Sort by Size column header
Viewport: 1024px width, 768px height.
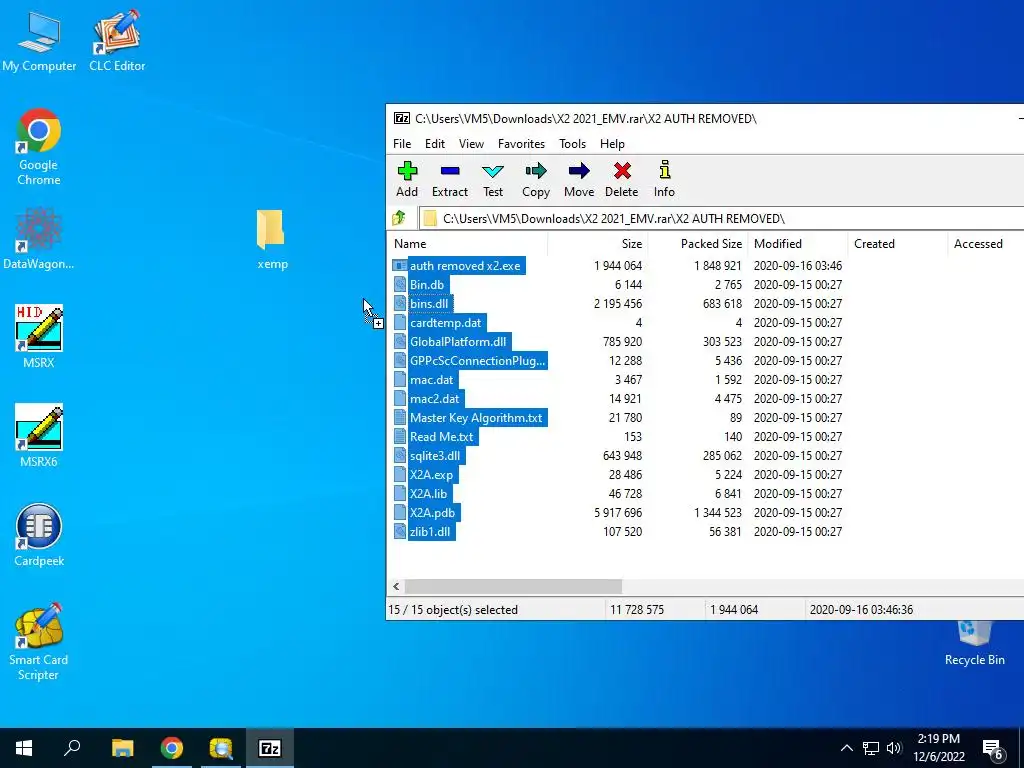(598, 244)
